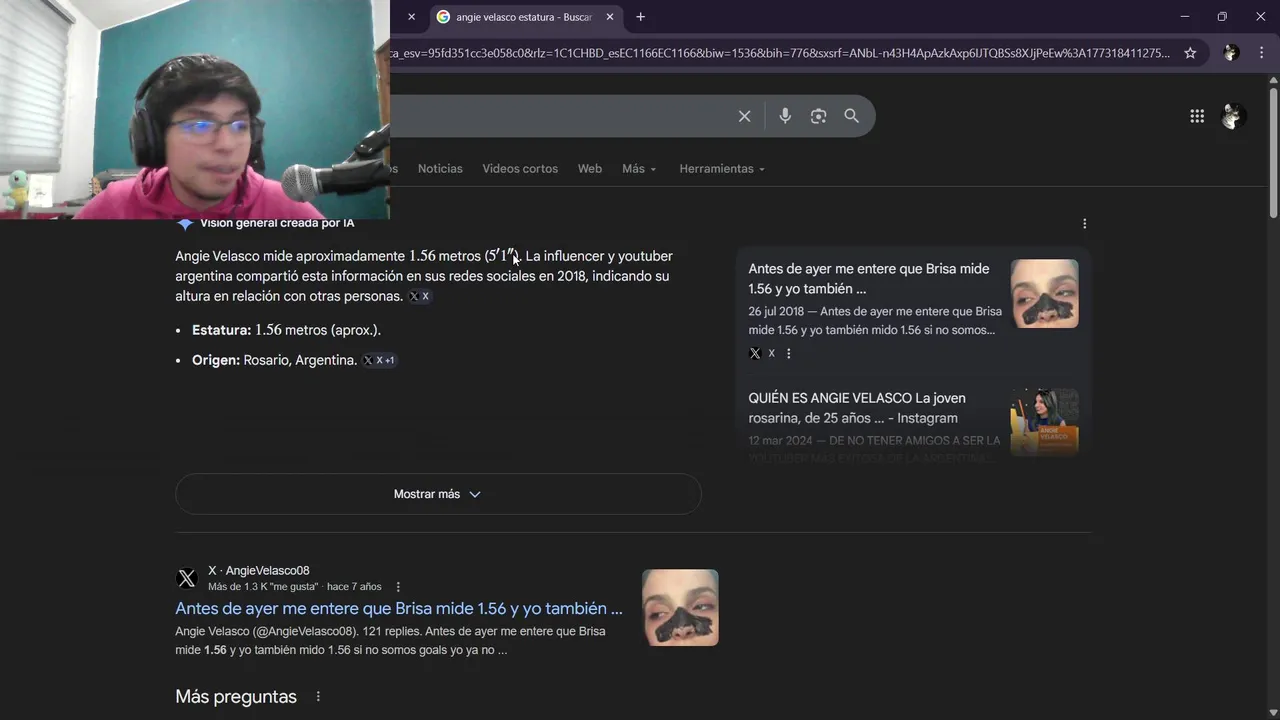This screenshot has height=720, width=1280.
Task: Click the face mask thumbnail beside X result
Action: [680, 608]
